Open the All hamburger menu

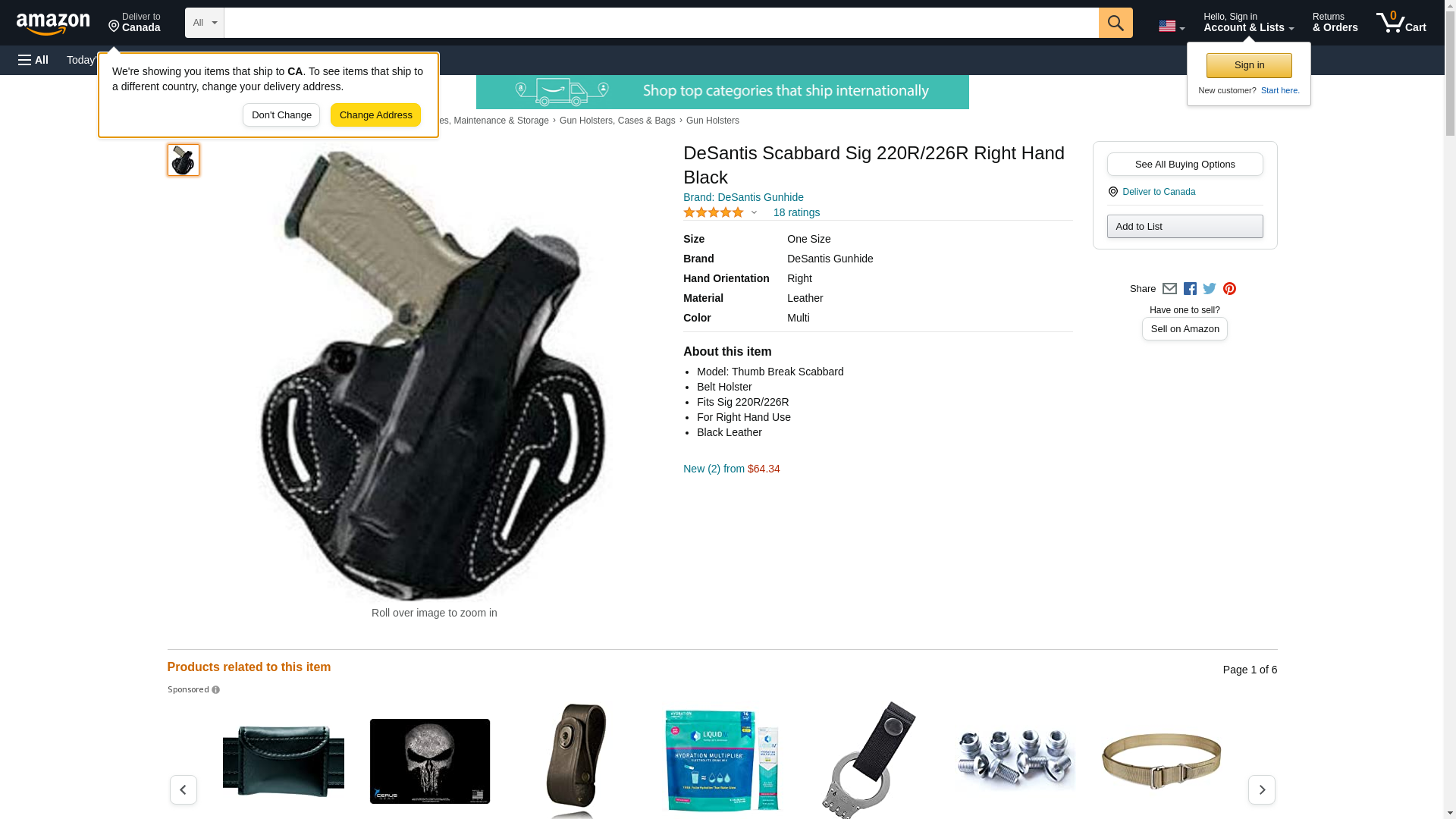click(x=33, y=60)
